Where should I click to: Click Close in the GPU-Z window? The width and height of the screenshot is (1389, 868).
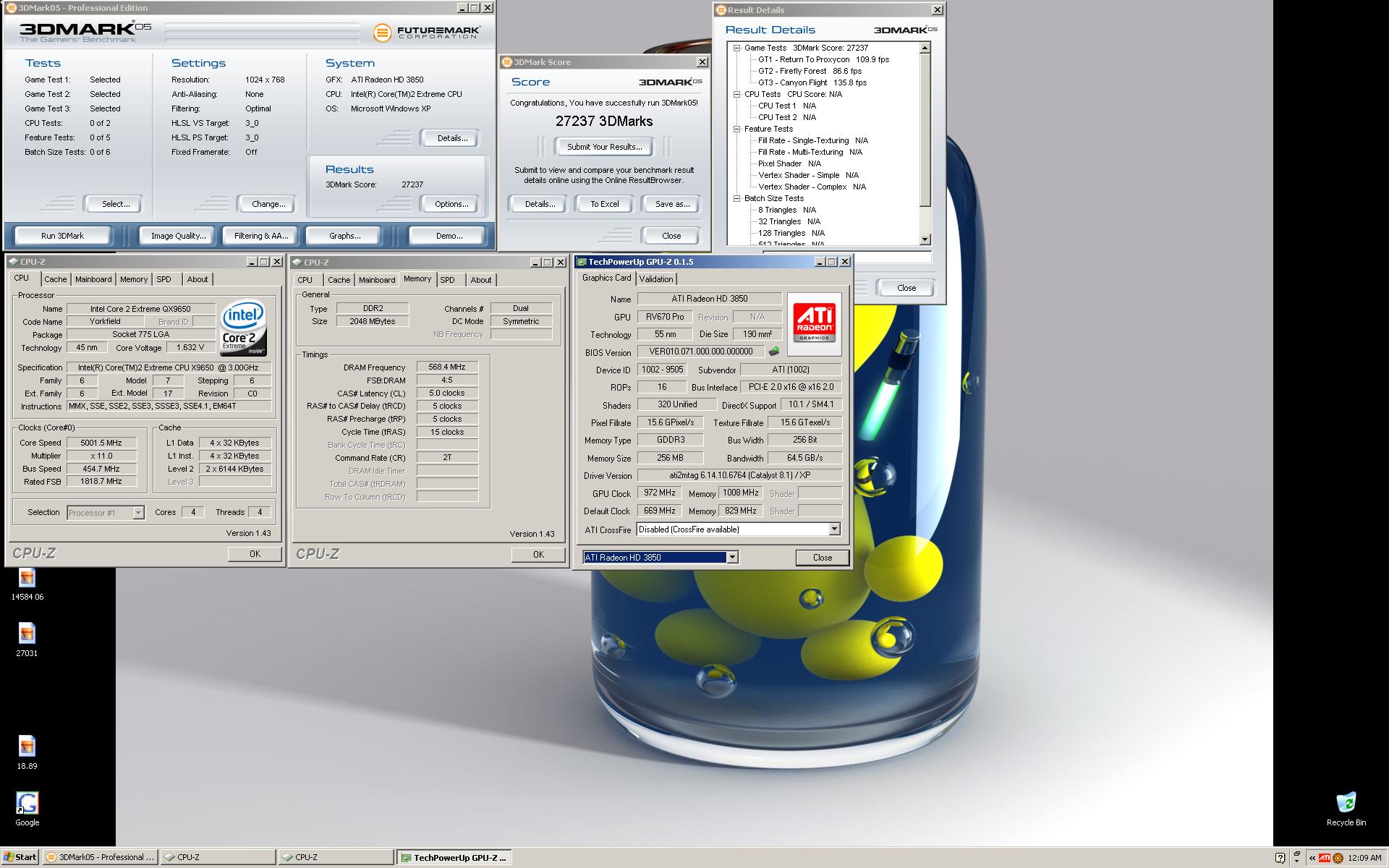click(x=822, y=557)
